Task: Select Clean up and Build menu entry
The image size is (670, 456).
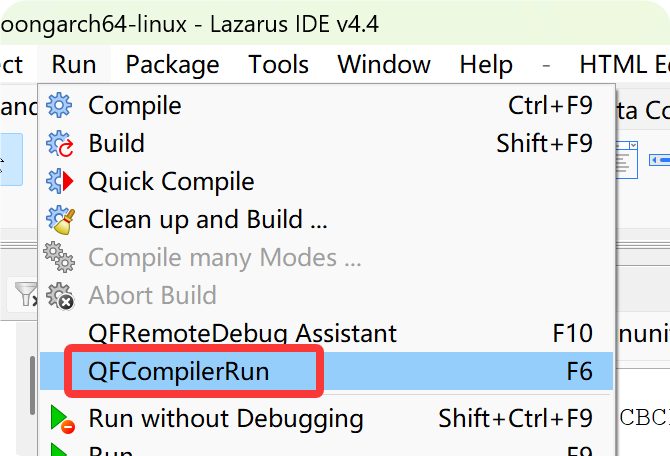Action: point(208,220)
